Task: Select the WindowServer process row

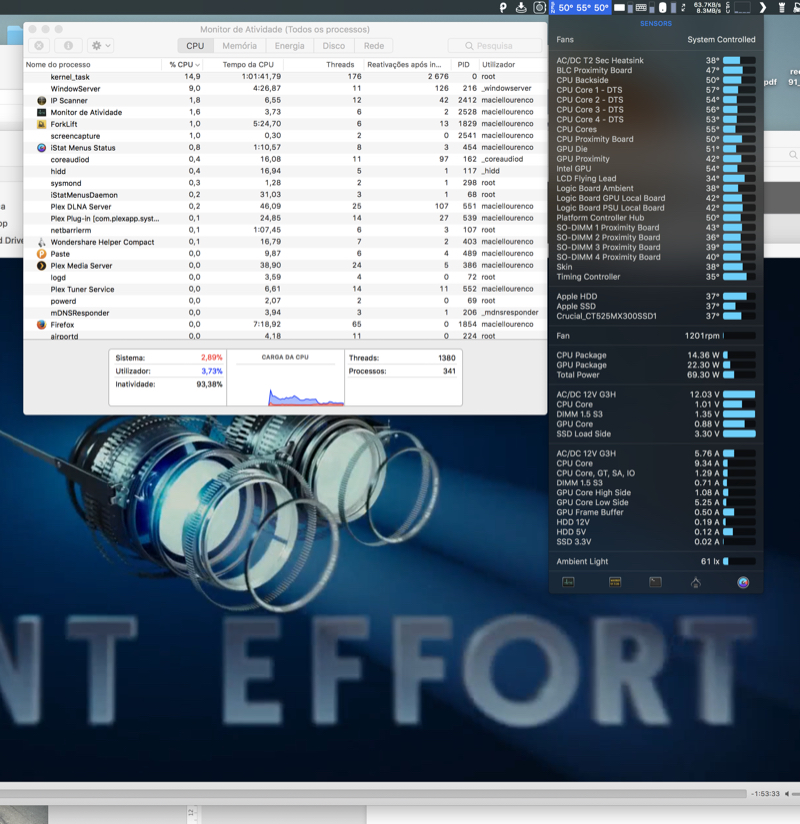Action: tap(285, 88)
